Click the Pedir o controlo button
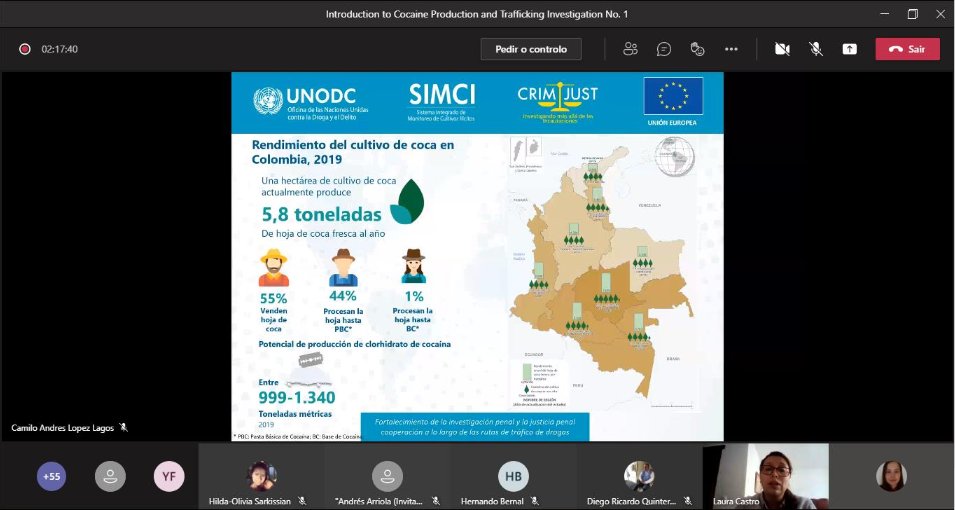This screenshot has width=955, height=510. point(530,49)
